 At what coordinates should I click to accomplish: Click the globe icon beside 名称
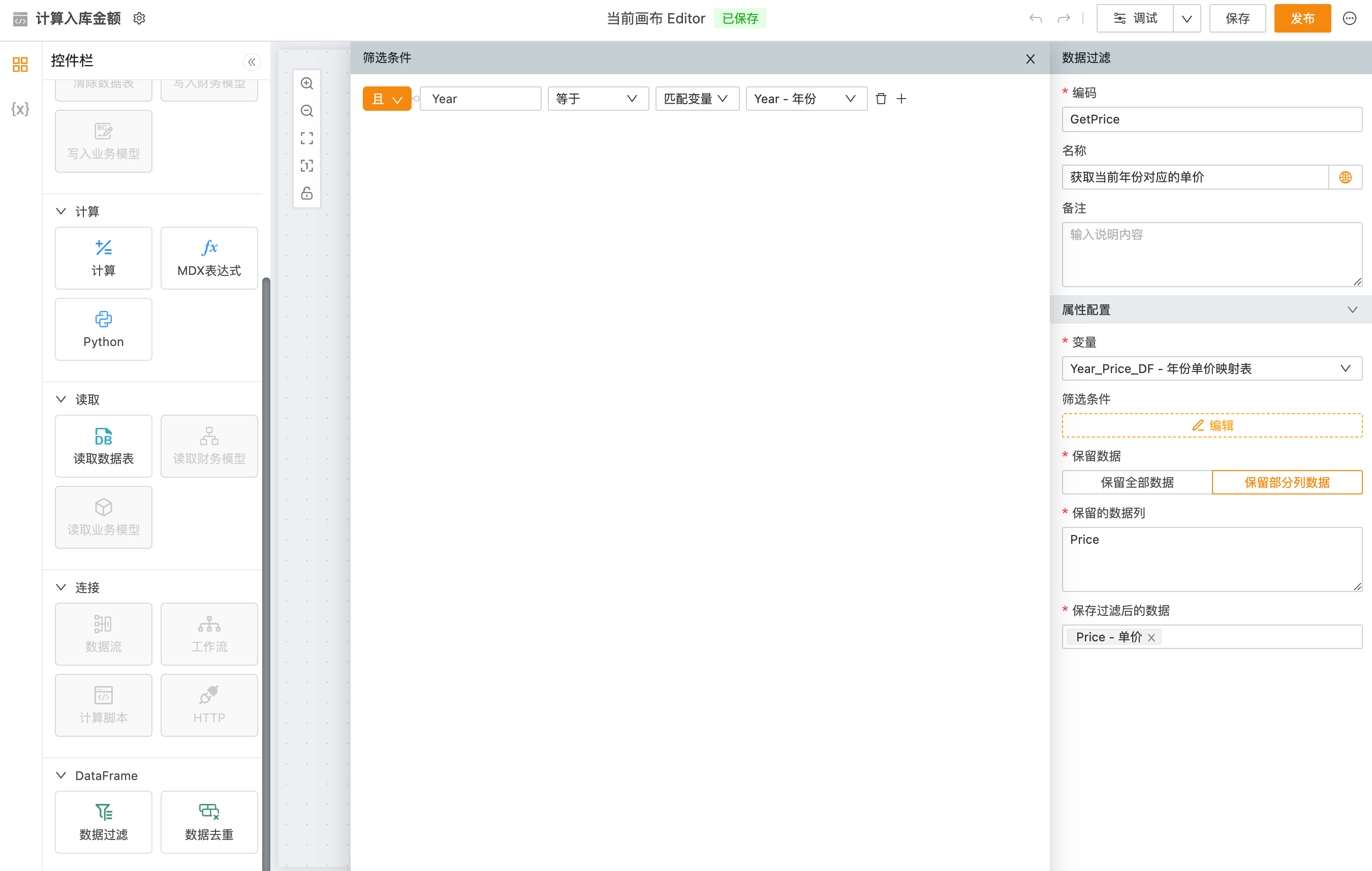point(1345,177)
